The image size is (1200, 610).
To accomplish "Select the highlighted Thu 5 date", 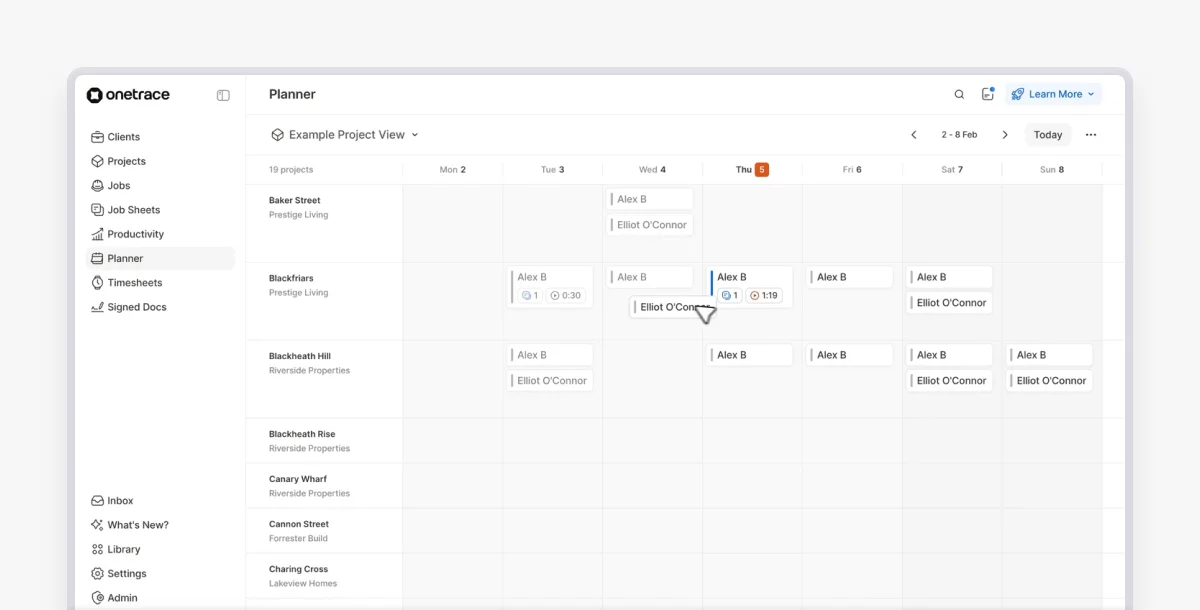I will (x=749, y=169).
